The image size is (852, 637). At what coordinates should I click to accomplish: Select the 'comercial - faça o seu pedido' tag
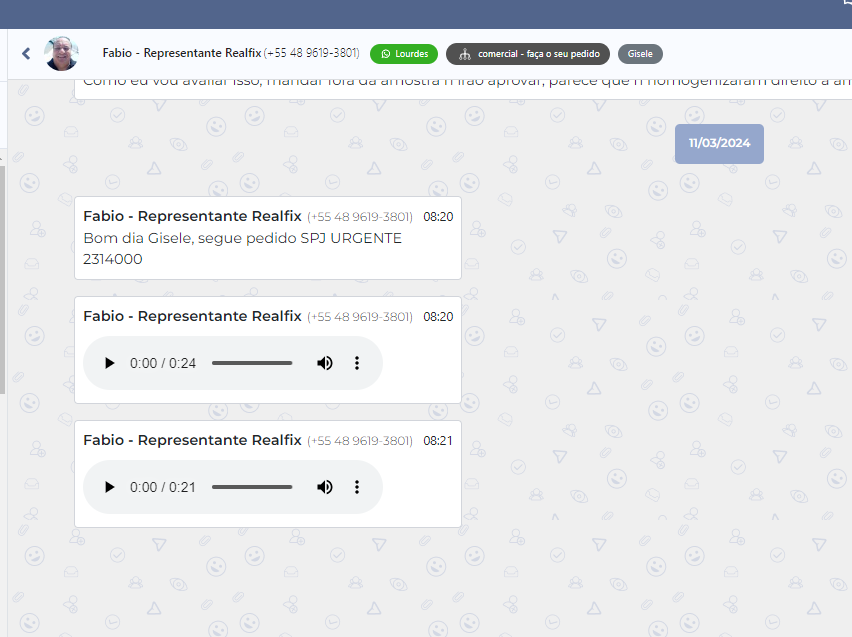528,54
